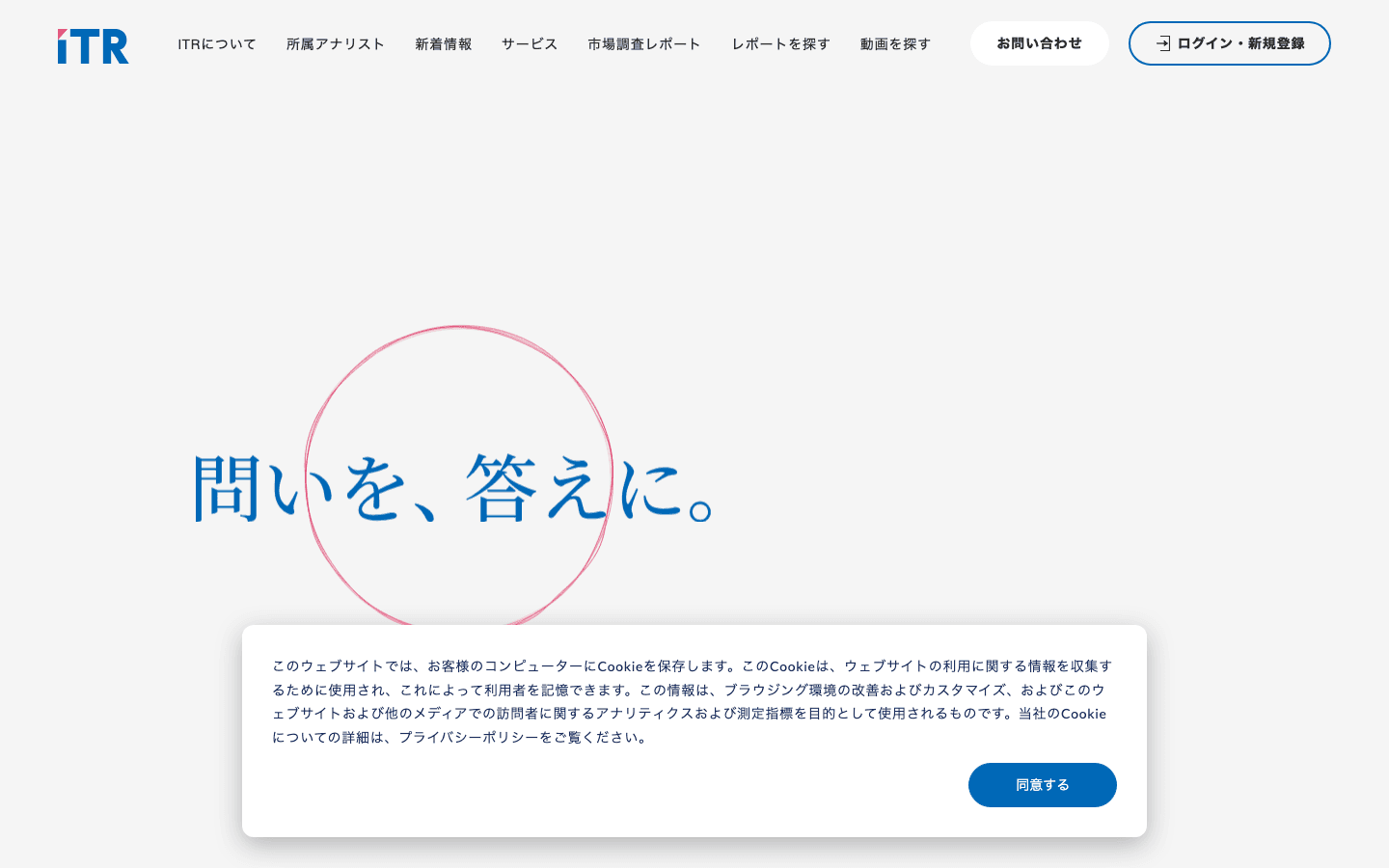Click the 問いを、答えに。 headline text
Image resolution: width=1389 pixels, height=868 pixels.
pyautogui.click(x=453, y=487)
